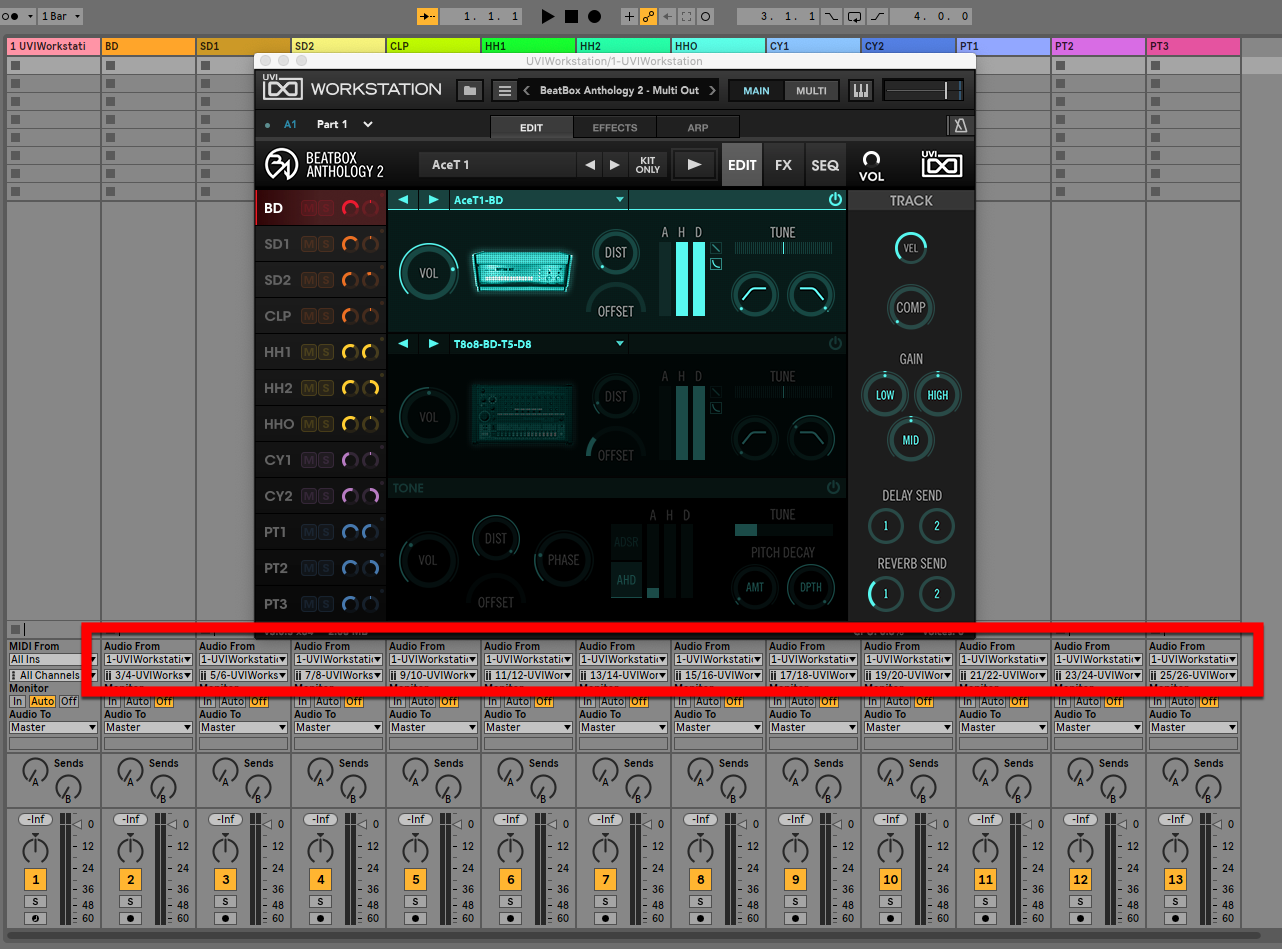This screenshot has width=1282, height=949.
Task: Click the TONE section TUNE slider
Action: pyautogui.click(x=783, y=530)
